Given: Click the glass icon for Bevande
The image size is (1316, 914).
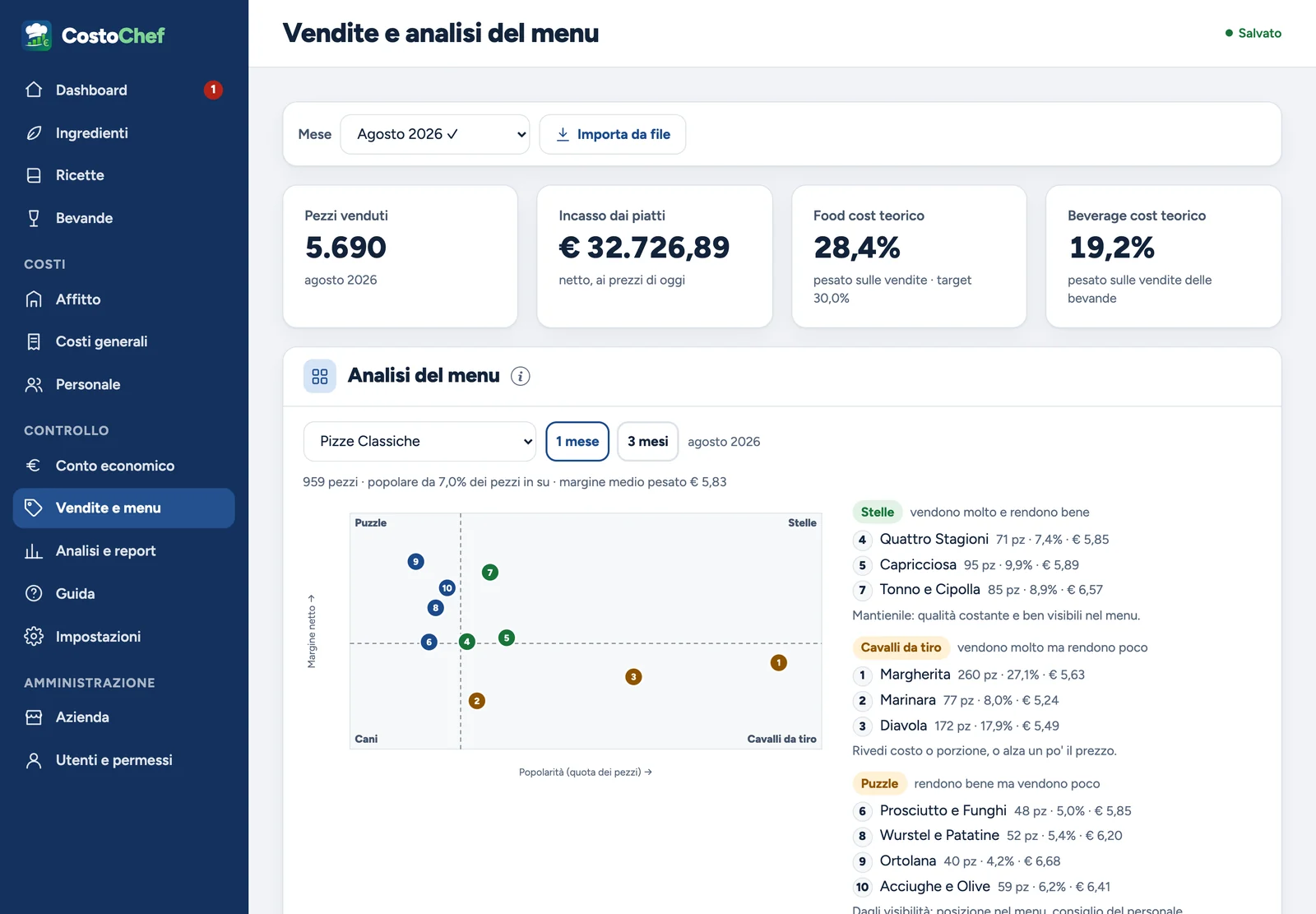Looking at the screenshot, I should 34,218.
